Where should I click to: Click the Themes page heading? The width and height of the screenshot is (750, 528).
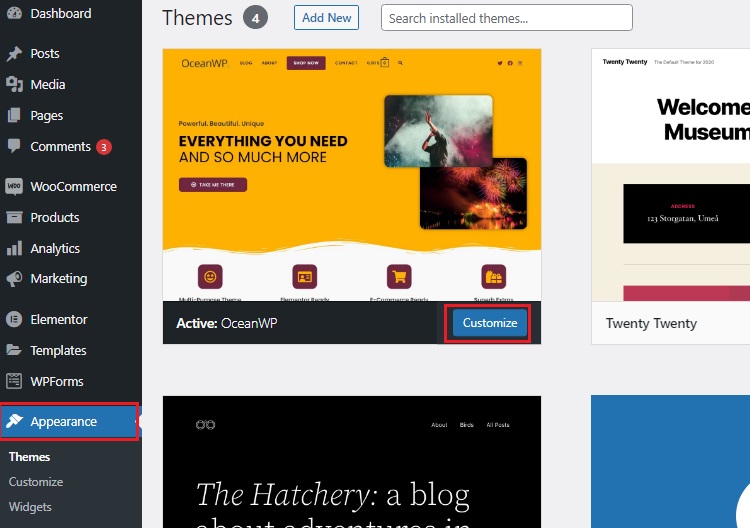(197, 18)
